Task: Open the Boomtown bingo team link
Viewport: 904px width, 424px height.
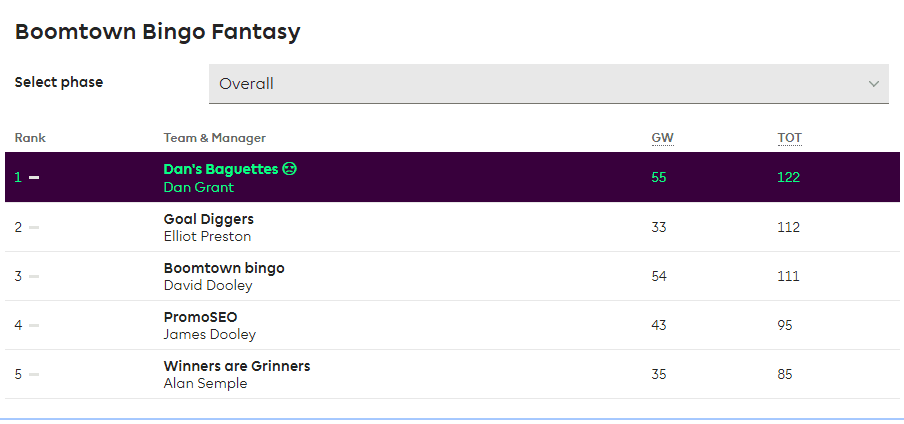Action: [x=224, y=268]
